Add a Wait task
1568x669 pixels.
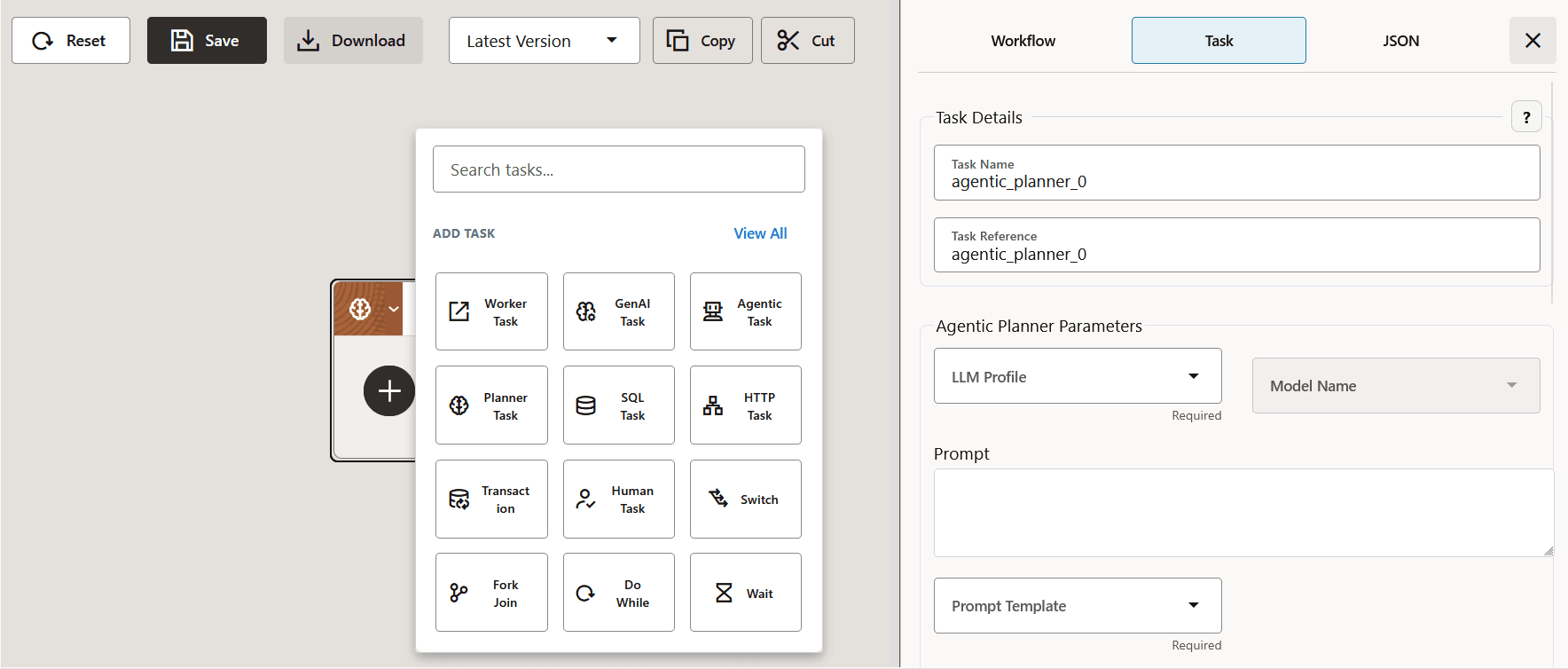[745, 593]
